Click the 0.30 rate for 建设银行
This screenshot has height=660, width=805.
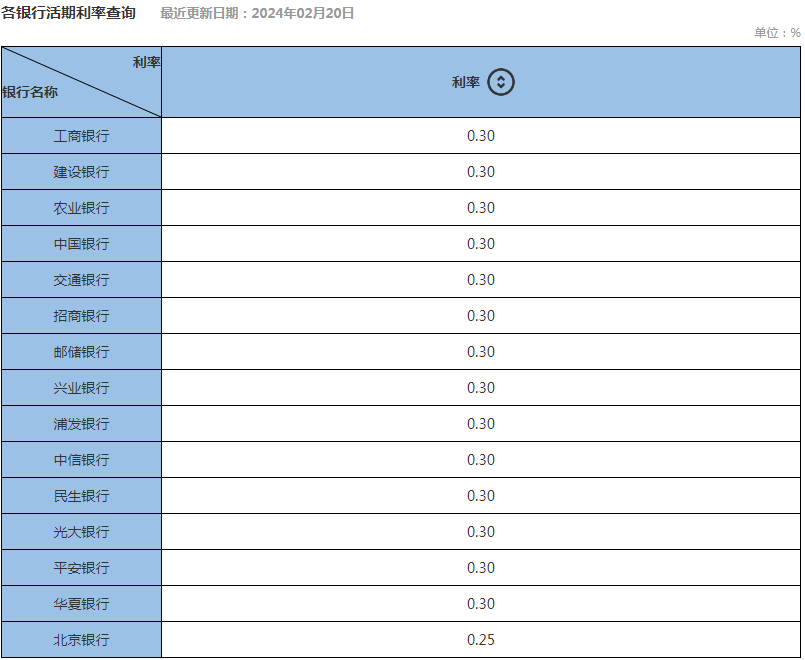[x=481, y=172]
